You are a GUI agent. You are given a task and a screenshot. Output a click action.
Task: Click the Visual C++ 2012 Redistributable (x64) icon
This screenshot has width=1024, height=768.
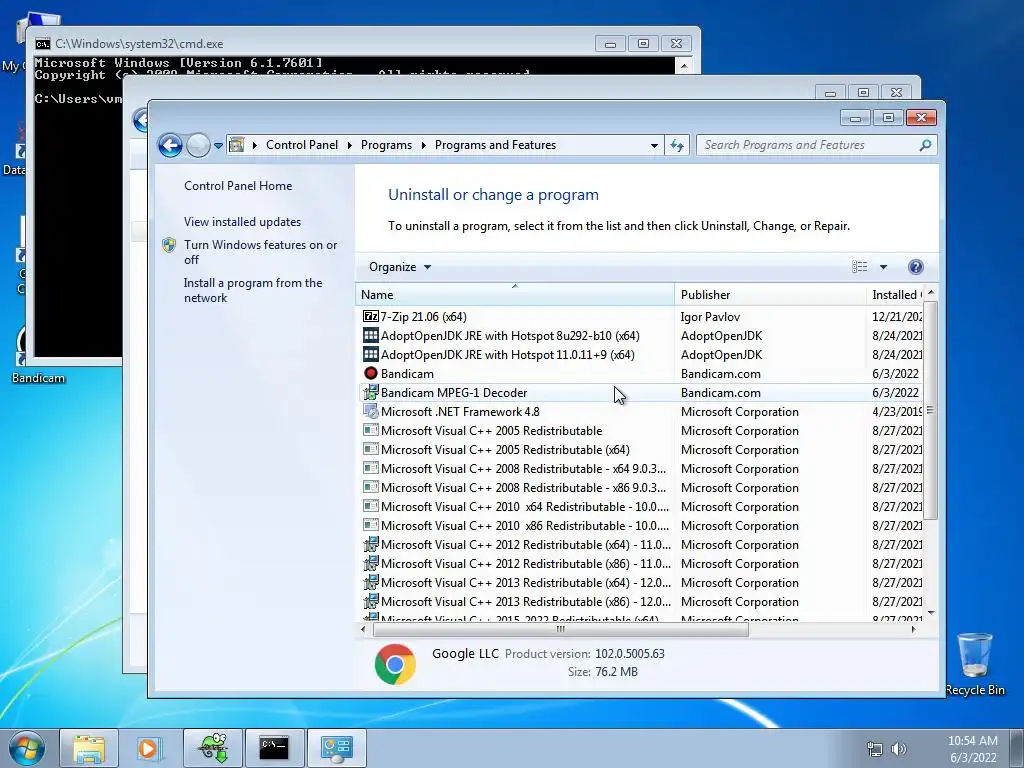click(370, 544)
